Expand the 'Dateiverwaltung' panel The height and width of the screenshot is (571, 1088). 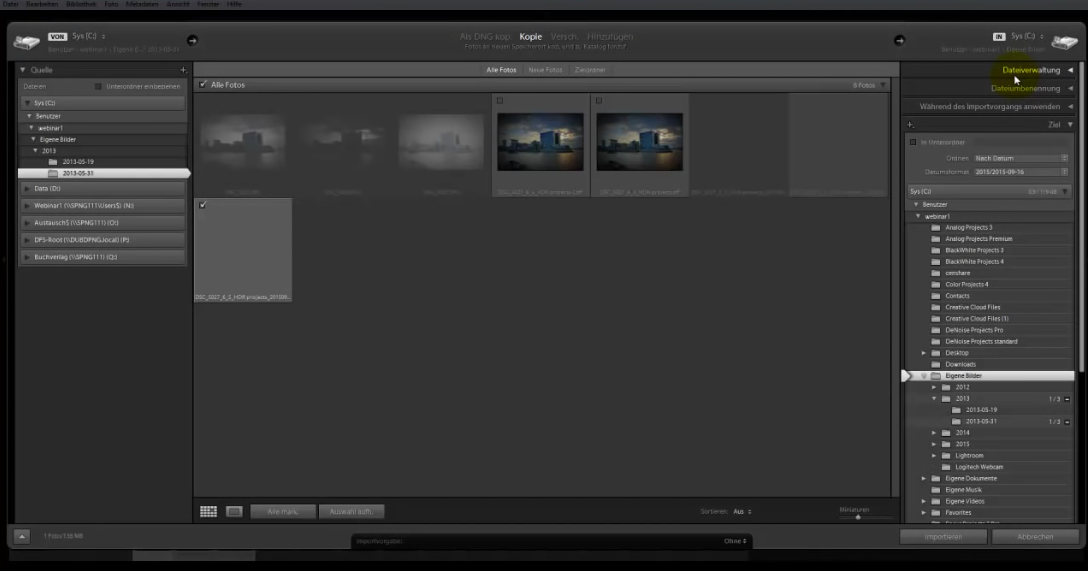[x=1030, y=70]
